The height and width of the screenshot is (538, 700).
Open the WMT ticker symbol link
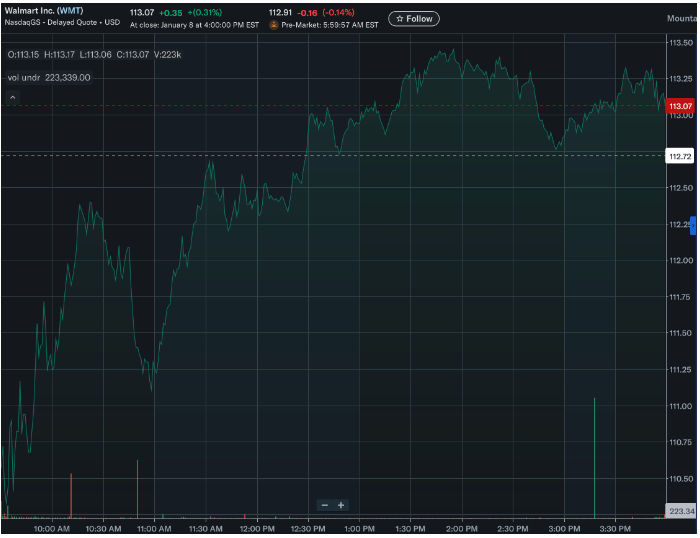[x=70, y=10]
